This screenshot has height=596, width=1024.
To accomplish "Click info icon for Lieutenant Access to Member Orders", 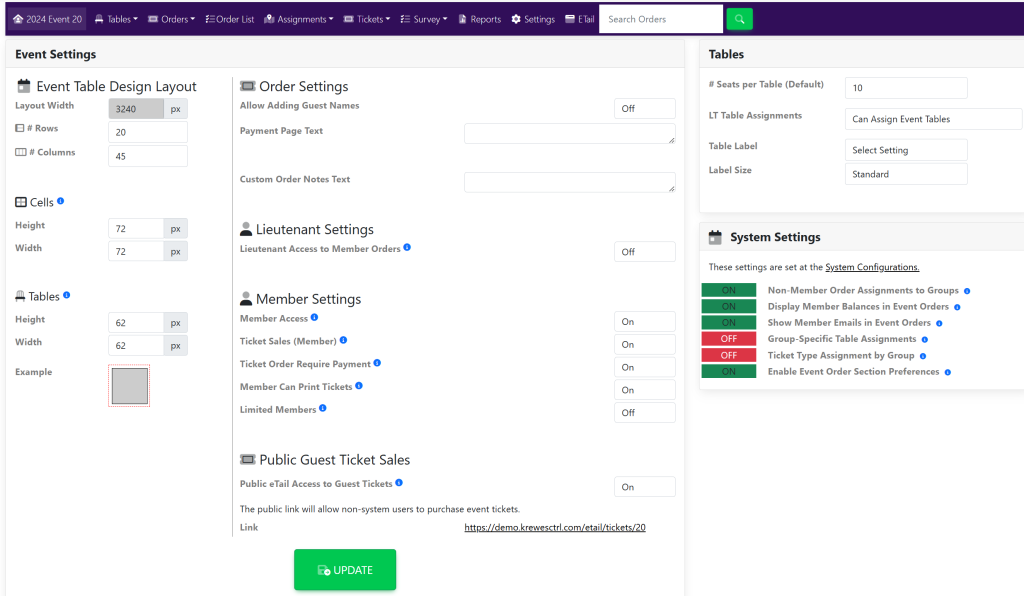I will click(407, 248).
